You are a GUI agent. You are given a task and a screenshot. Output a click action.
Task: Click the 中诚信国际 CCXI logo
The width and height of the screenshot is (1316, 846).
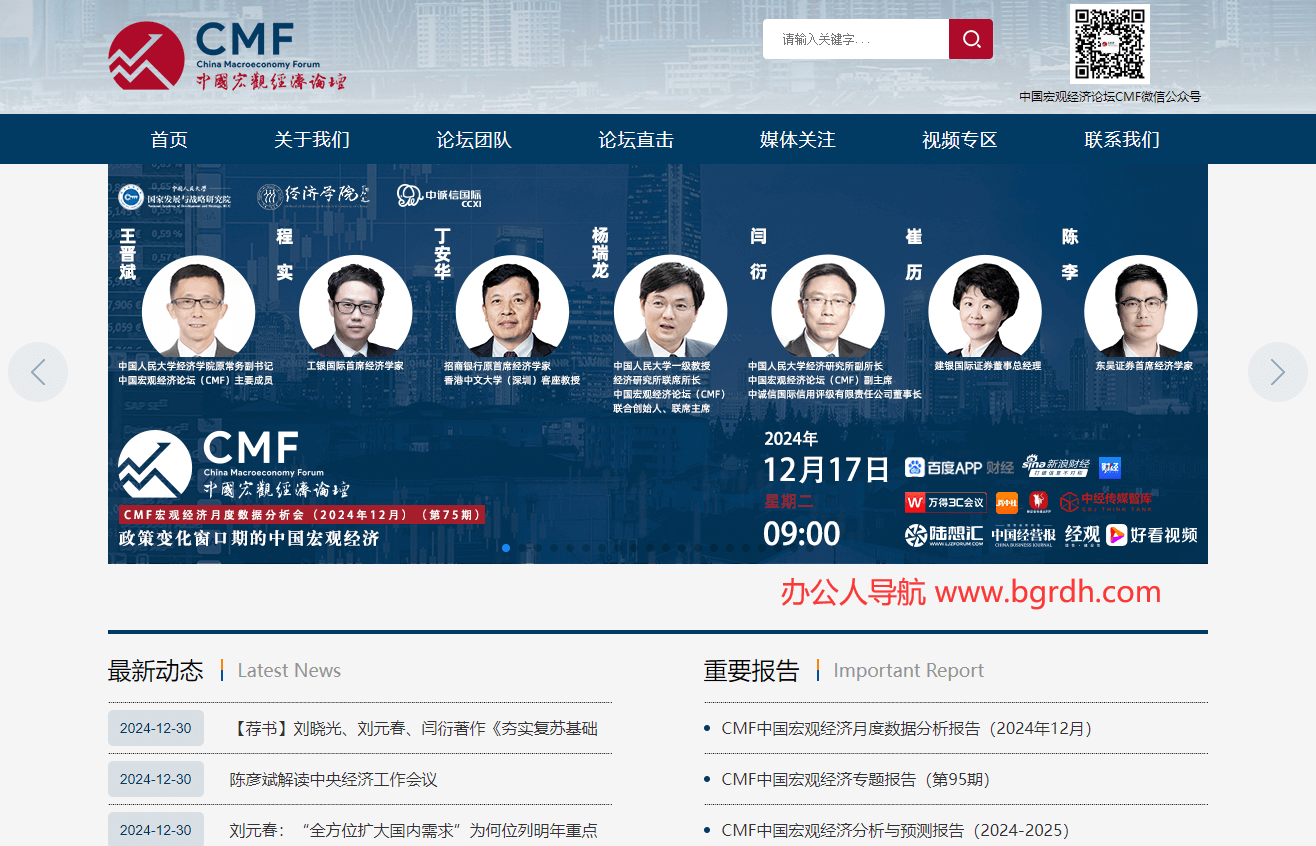pos(438,196)
